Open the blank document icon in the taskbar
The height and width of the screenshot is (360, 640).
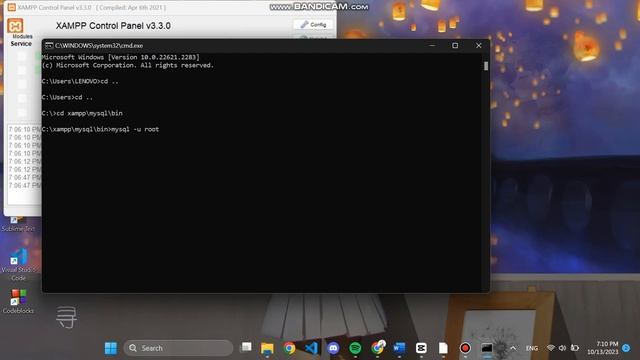point(443,348)
